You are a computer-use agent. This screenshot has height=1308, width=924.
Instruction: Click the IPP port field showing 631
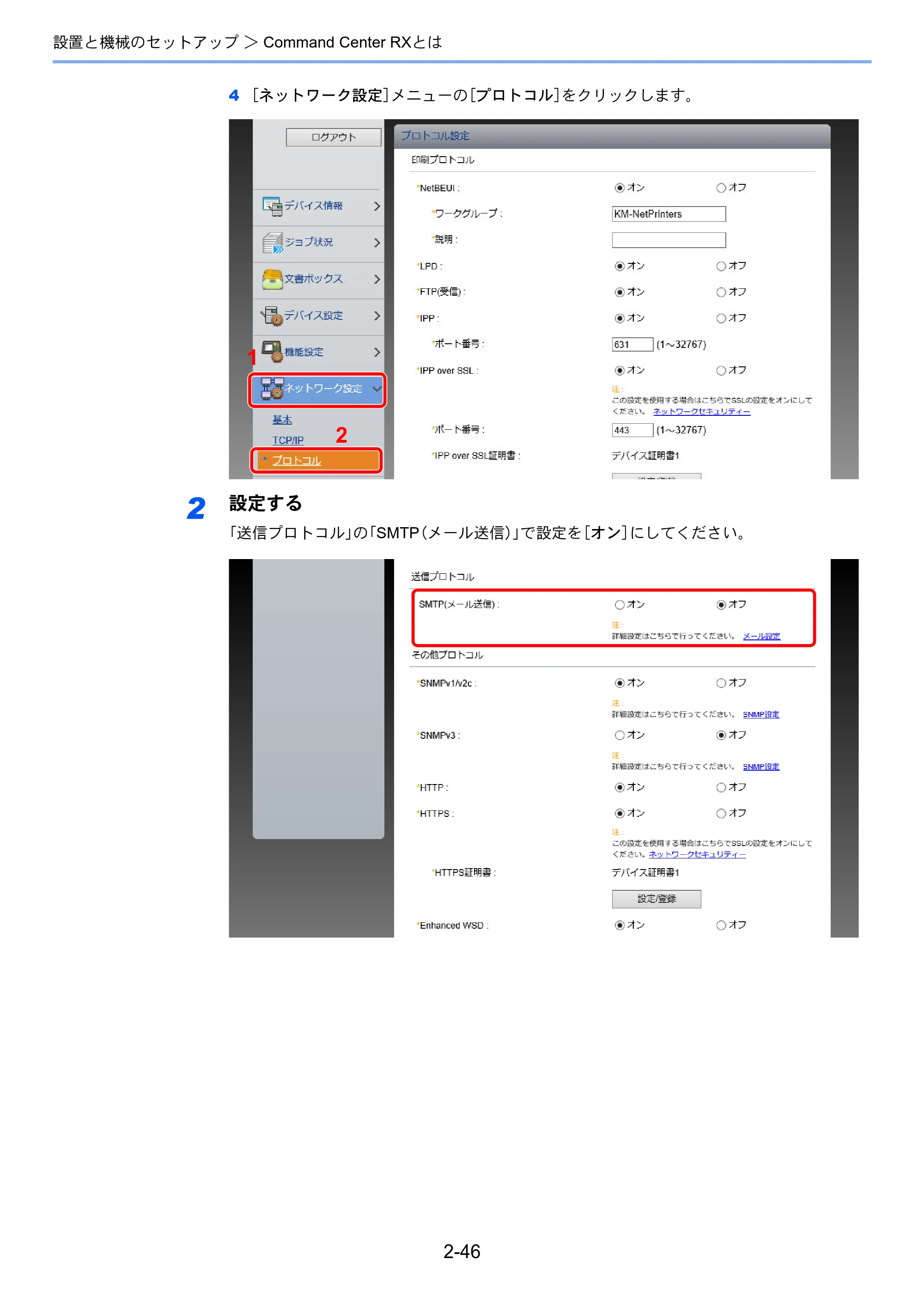(632, 345)
